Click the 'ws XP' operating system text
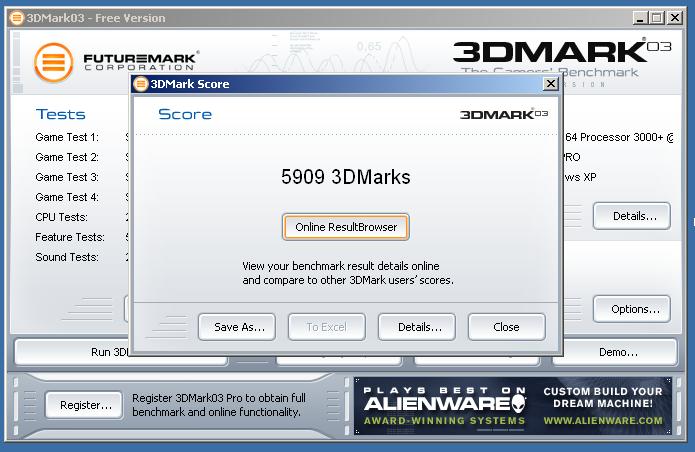This screenshot has height=452, width=695. (580, 177)
